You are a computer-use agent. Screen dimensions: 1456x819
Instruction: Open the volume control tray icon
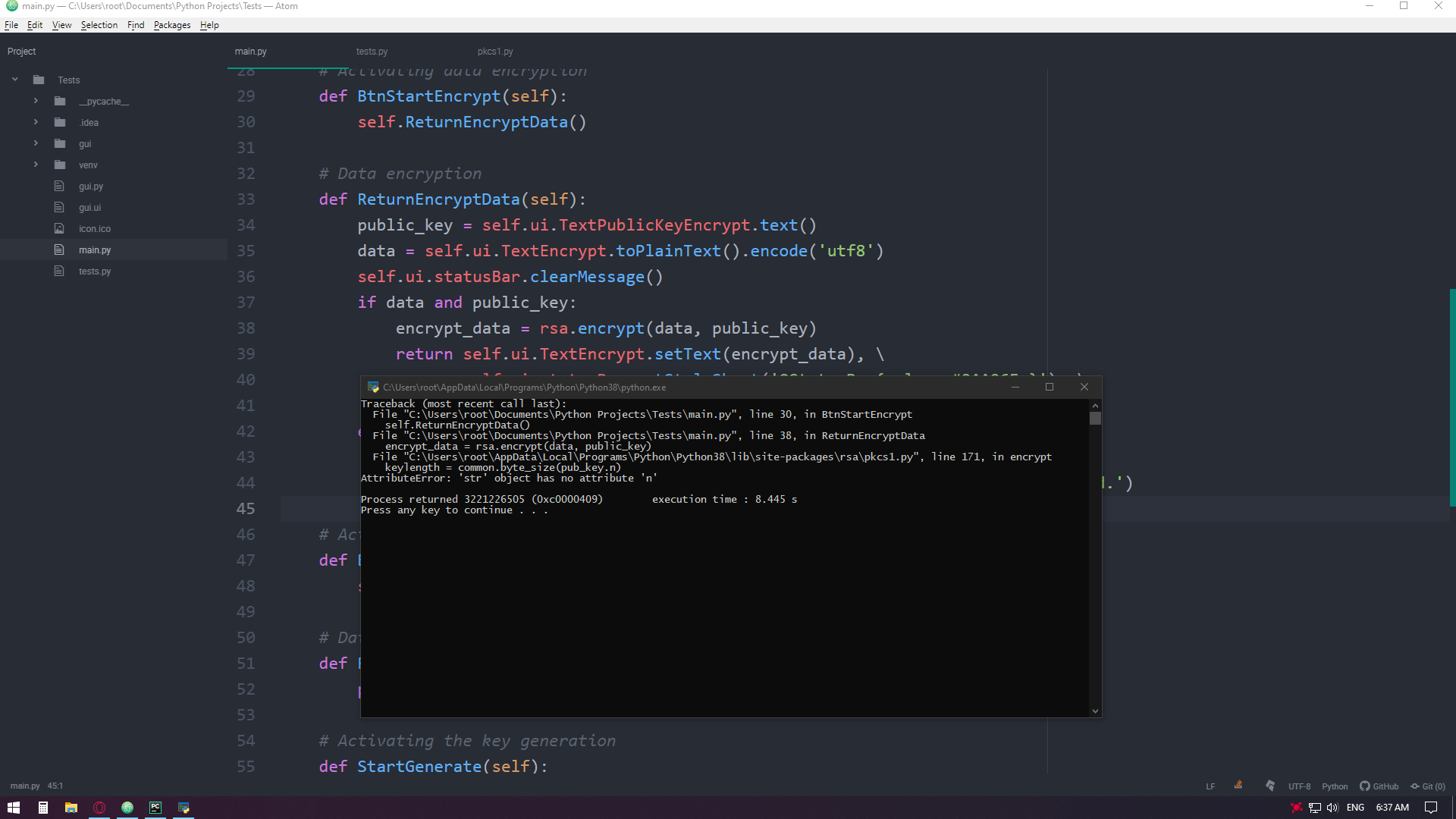pyautogui.click(x=1332, y=808)
